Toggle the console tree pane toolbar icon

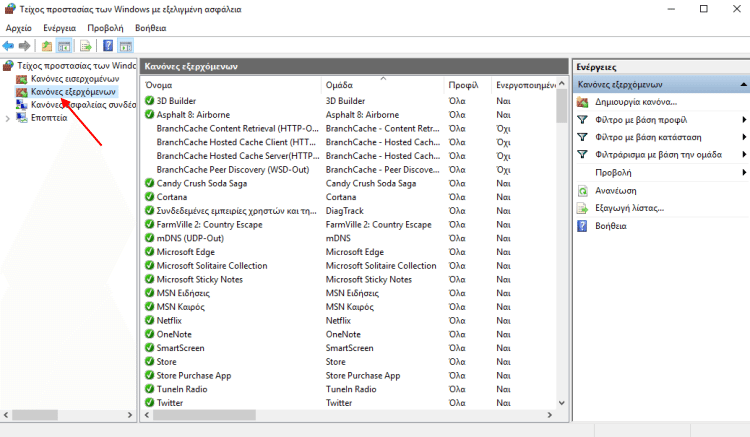click(64, 46)
